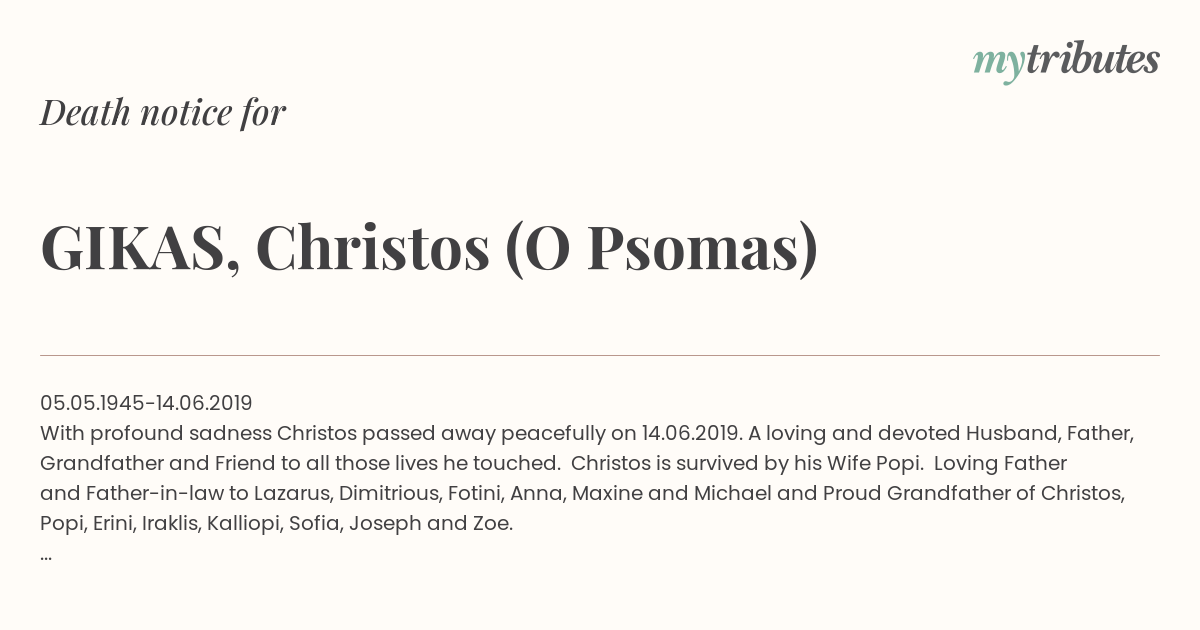1200x630 pixels.
Task: Click the mytributes logo
Action: pos(1066,61)
